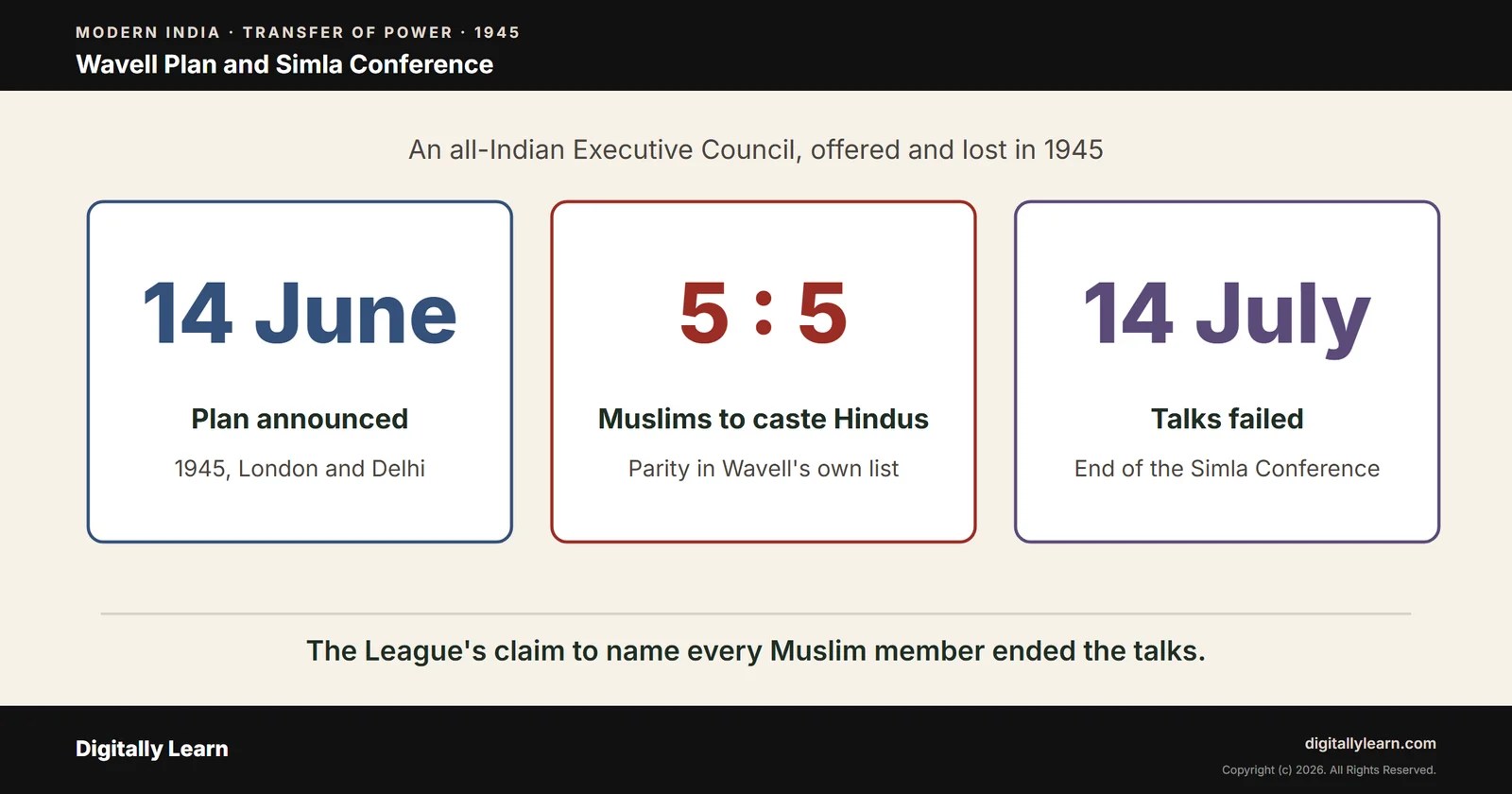The width and height of the screenshot is (1512, 794).
Task: Click the 'Copyright (c) 2026. All Rights Reserved.' notice
Action: click(1329, 770)
